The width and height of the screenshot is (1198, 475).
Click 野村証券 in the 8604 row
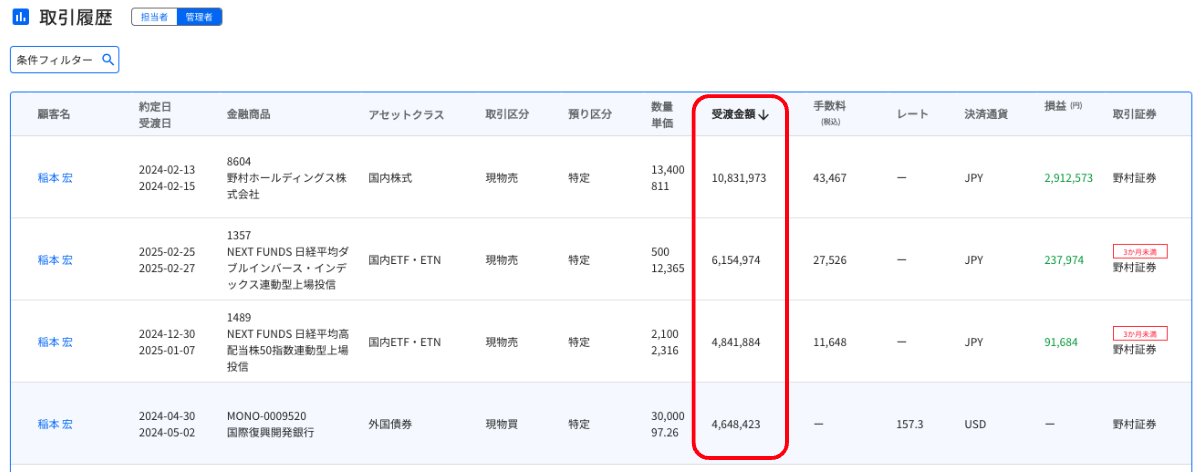point(1134,178)
